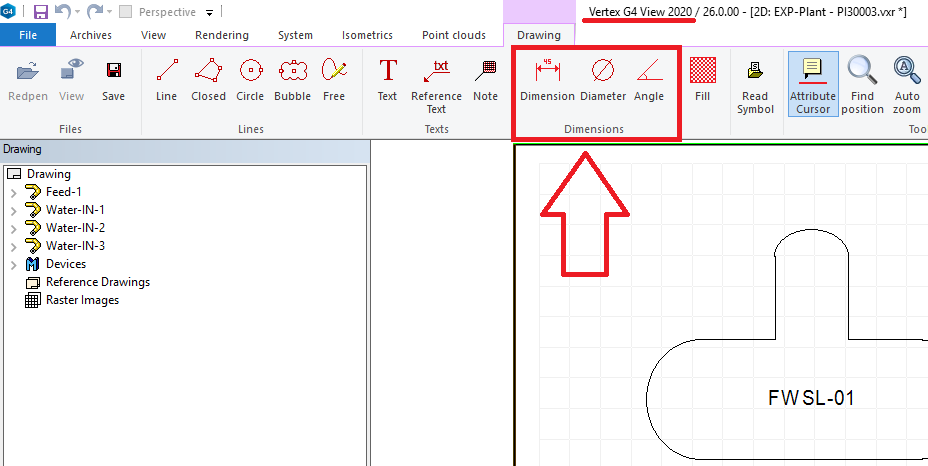Select the Closed polyline tool

tap(208, 80)
